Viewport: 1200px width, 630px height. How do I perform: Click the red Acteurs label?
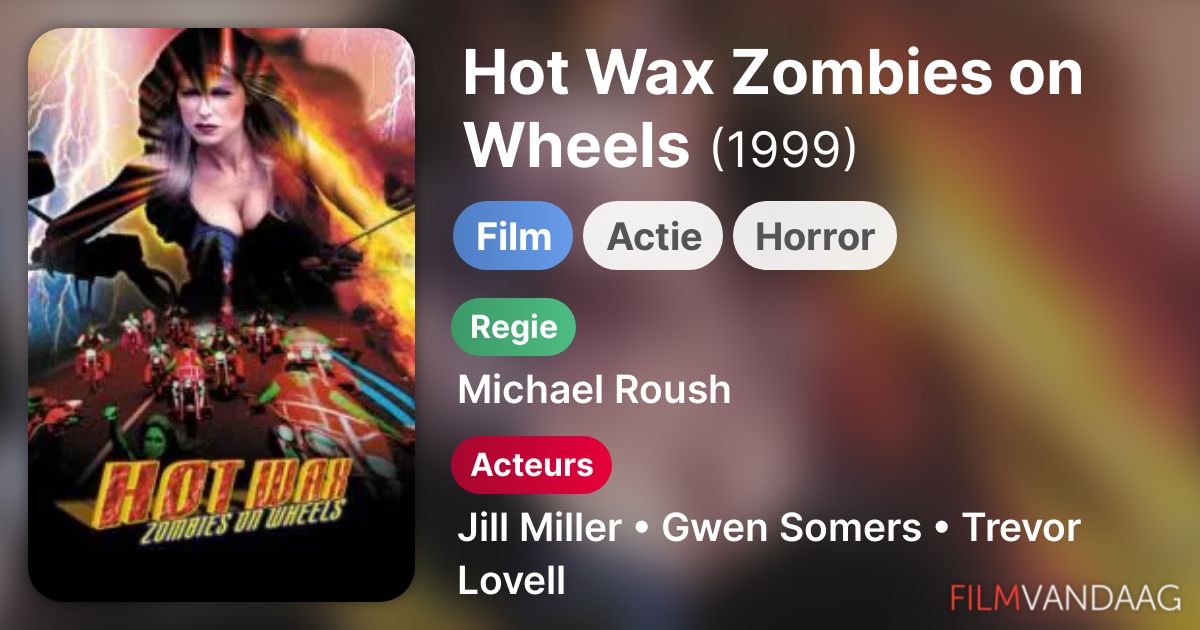click(x=531, y=465)
